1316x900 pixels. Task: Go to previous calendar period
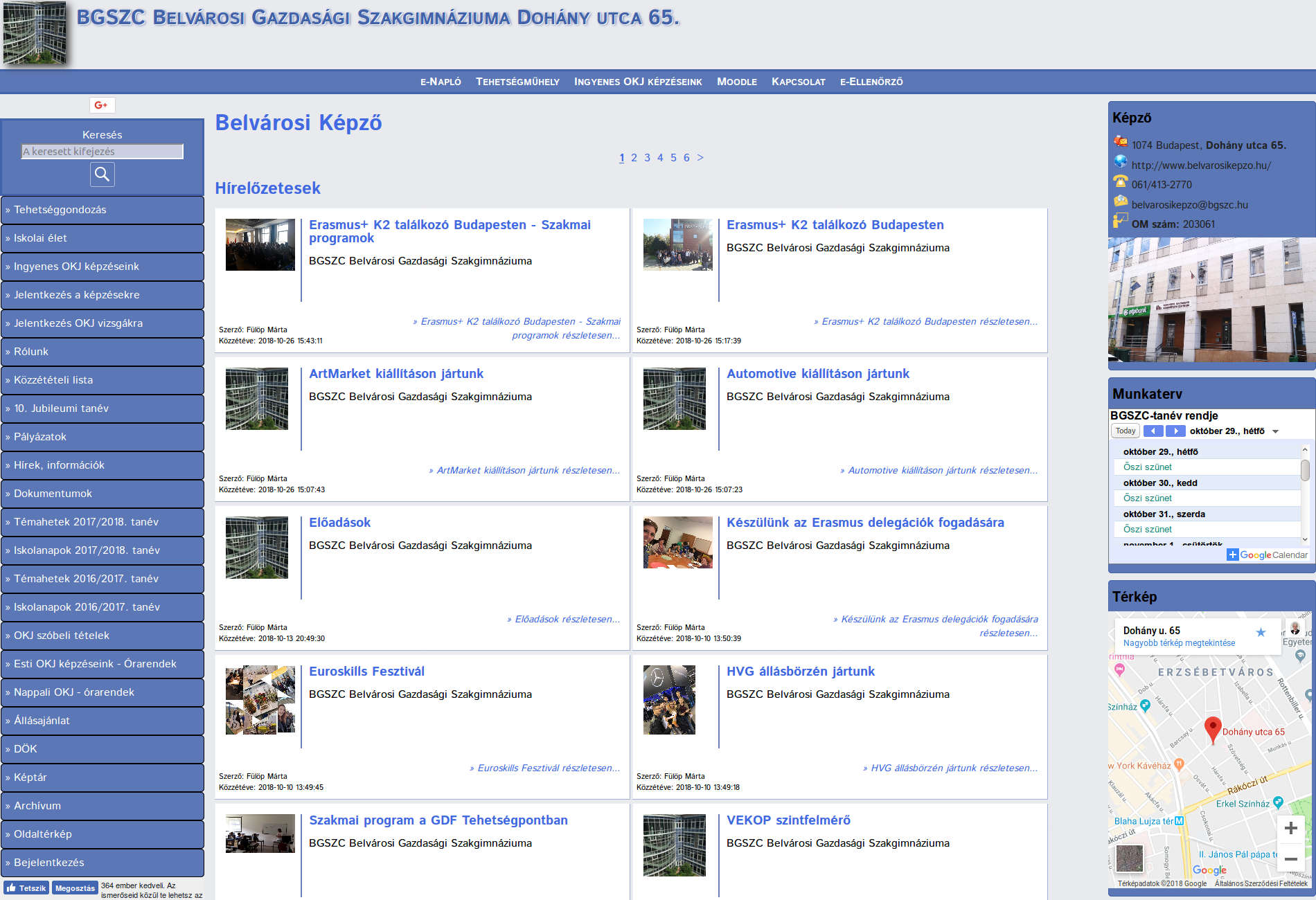1153,431
